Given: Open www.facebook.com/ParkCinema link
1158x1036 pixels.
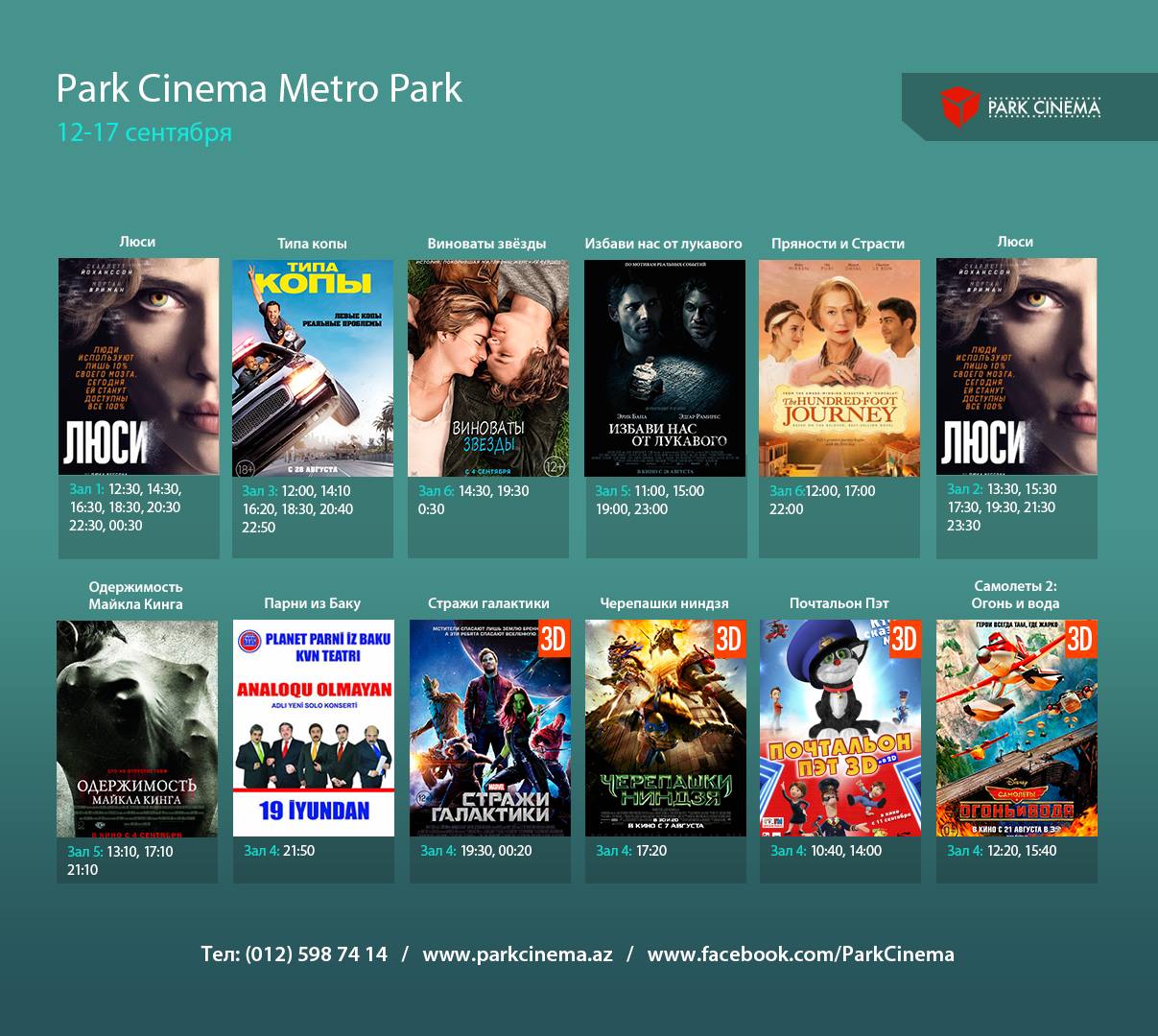Looking at the screenshot, I should point(801,954).
